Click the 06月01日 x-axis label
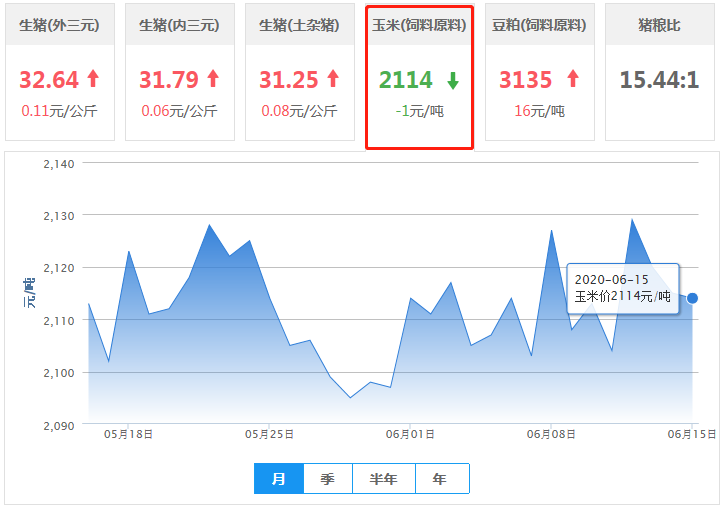The width and height of the screenshot is (725, 509). [410, 434]
